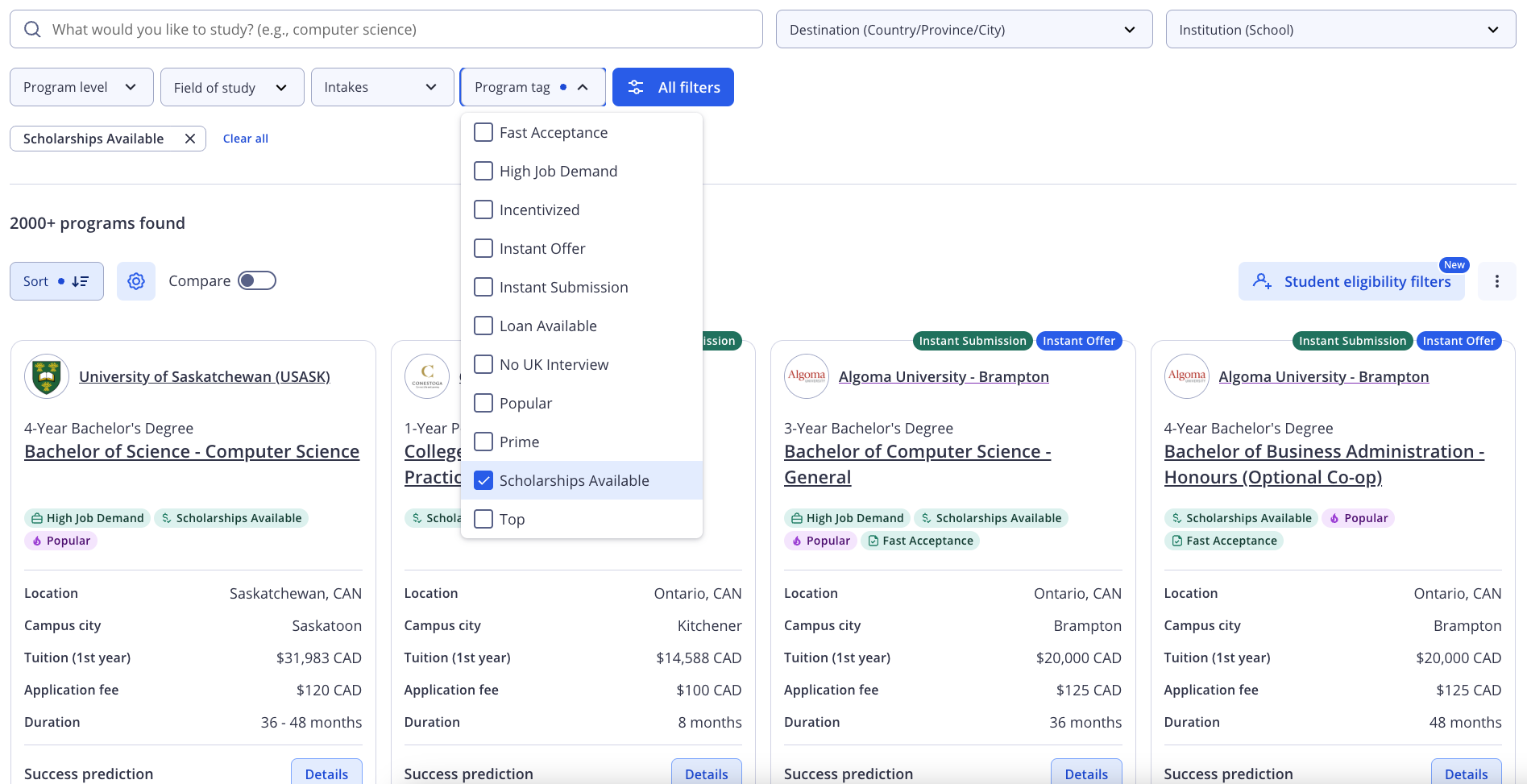Image resolution: width=1527 pixels, height=784 pixels.
Task: Expand the Intakes dropdown
Action: coord(383,87)
